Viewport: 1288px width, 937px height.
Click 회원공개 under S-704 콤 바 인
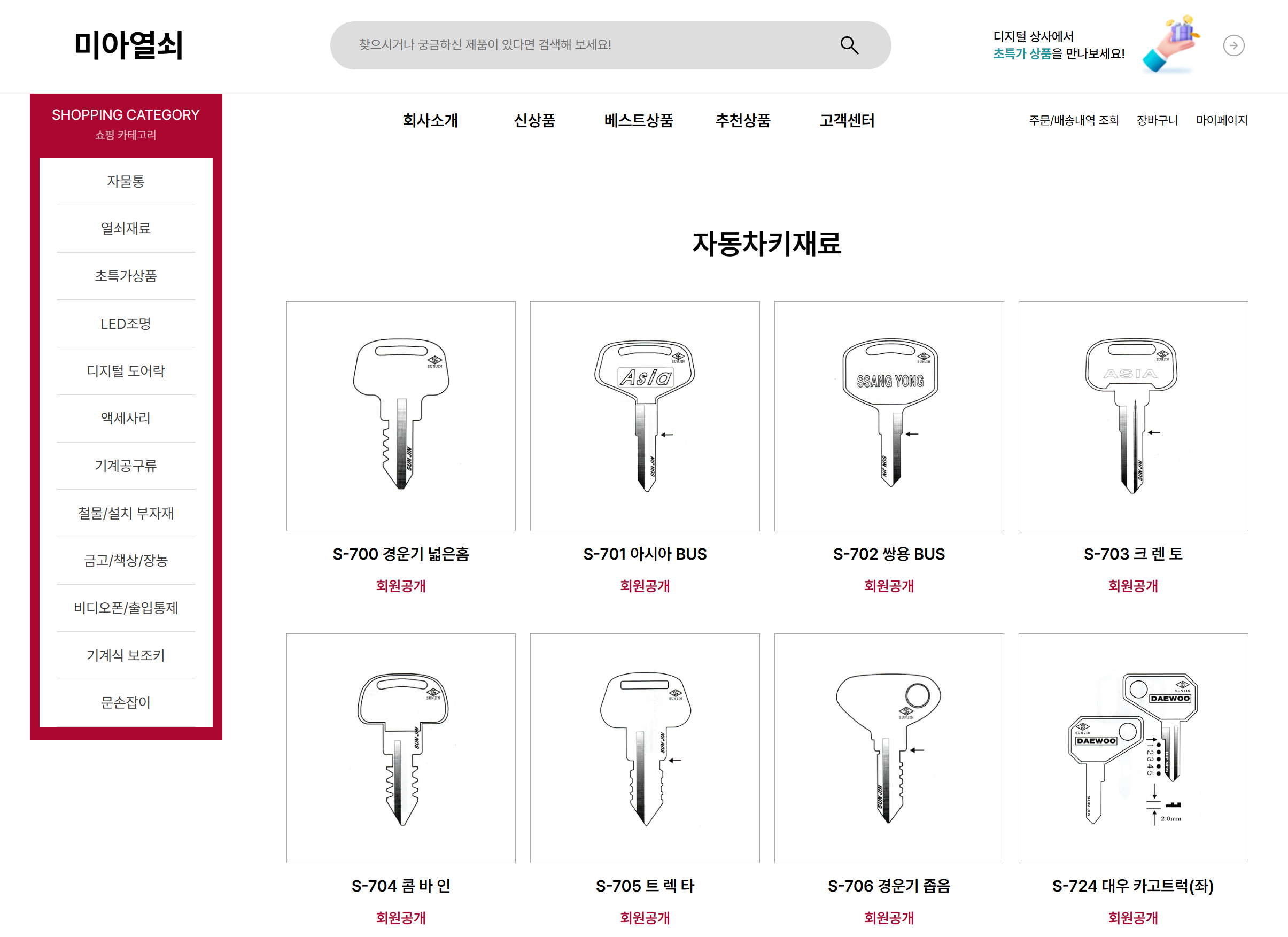(x=401, y=917)
